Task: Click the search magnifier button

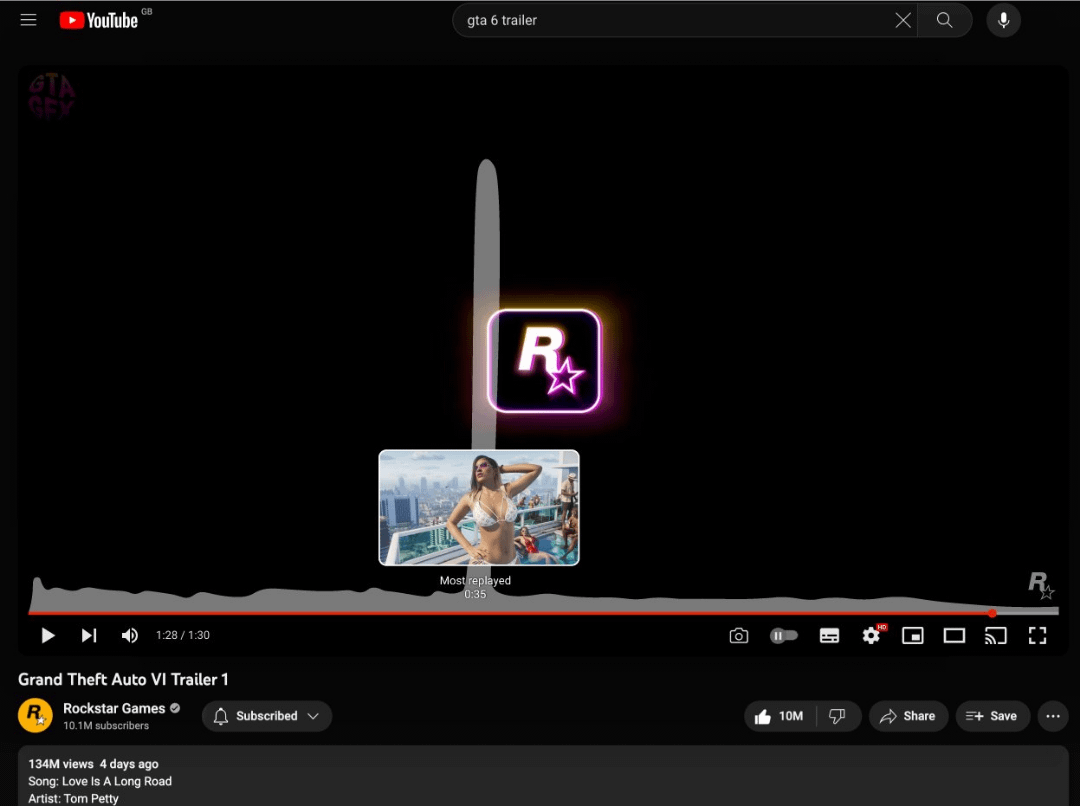Action: click(x=944, y=20)
